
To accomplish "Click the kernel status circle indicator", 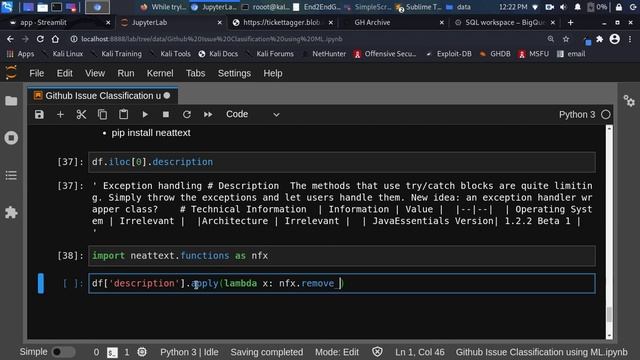I will (x=606, y=115).
